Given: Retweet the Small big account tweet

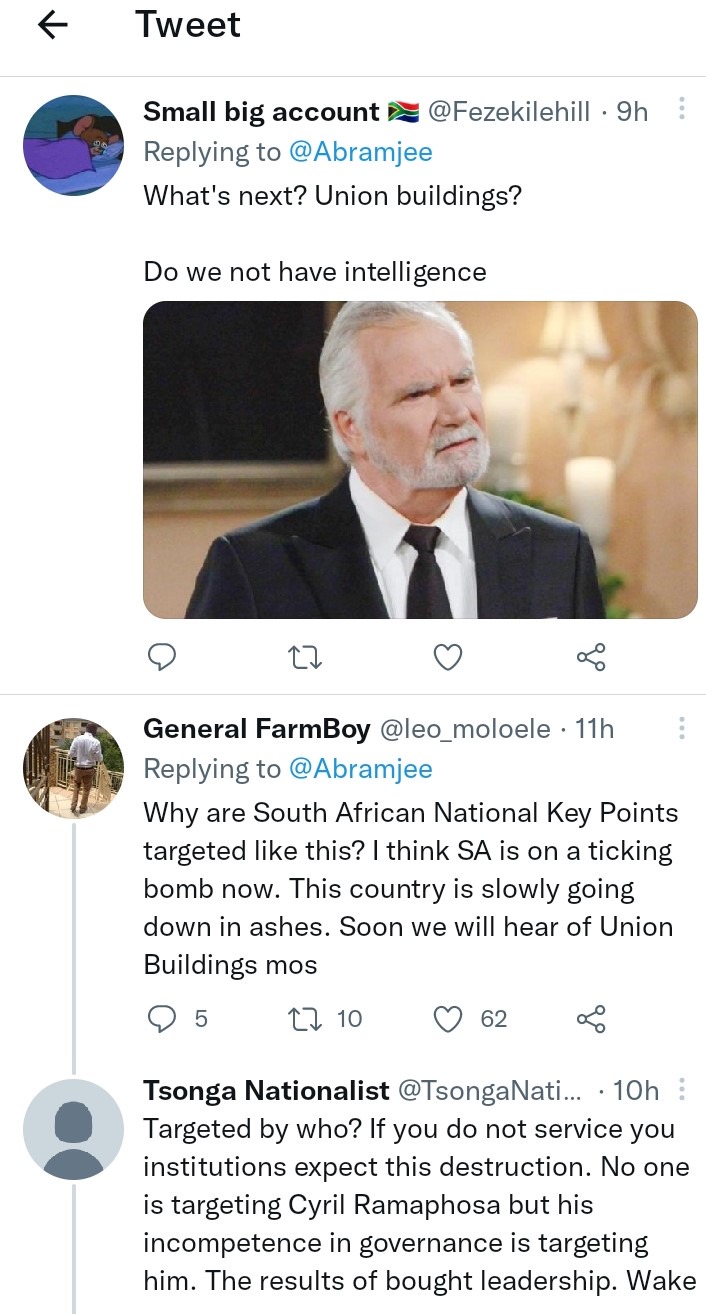Looking at the screenshot, I should [x=305, y=657].
